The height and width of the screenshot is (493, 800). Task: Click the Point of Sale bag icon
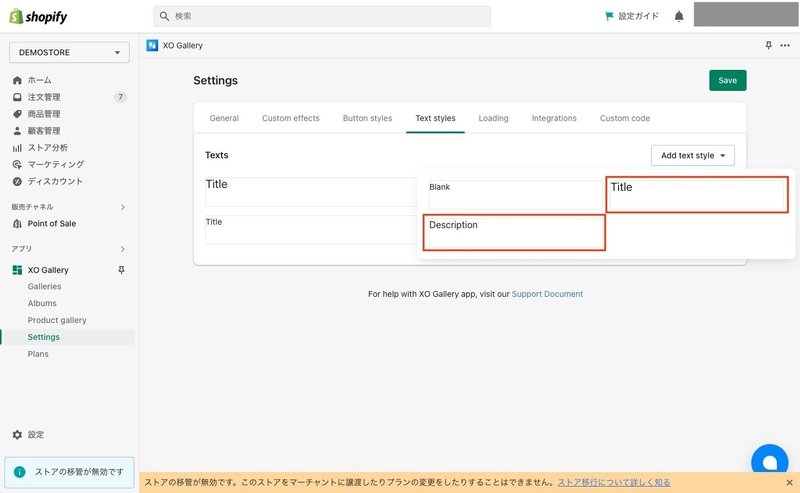click(17, 224)
